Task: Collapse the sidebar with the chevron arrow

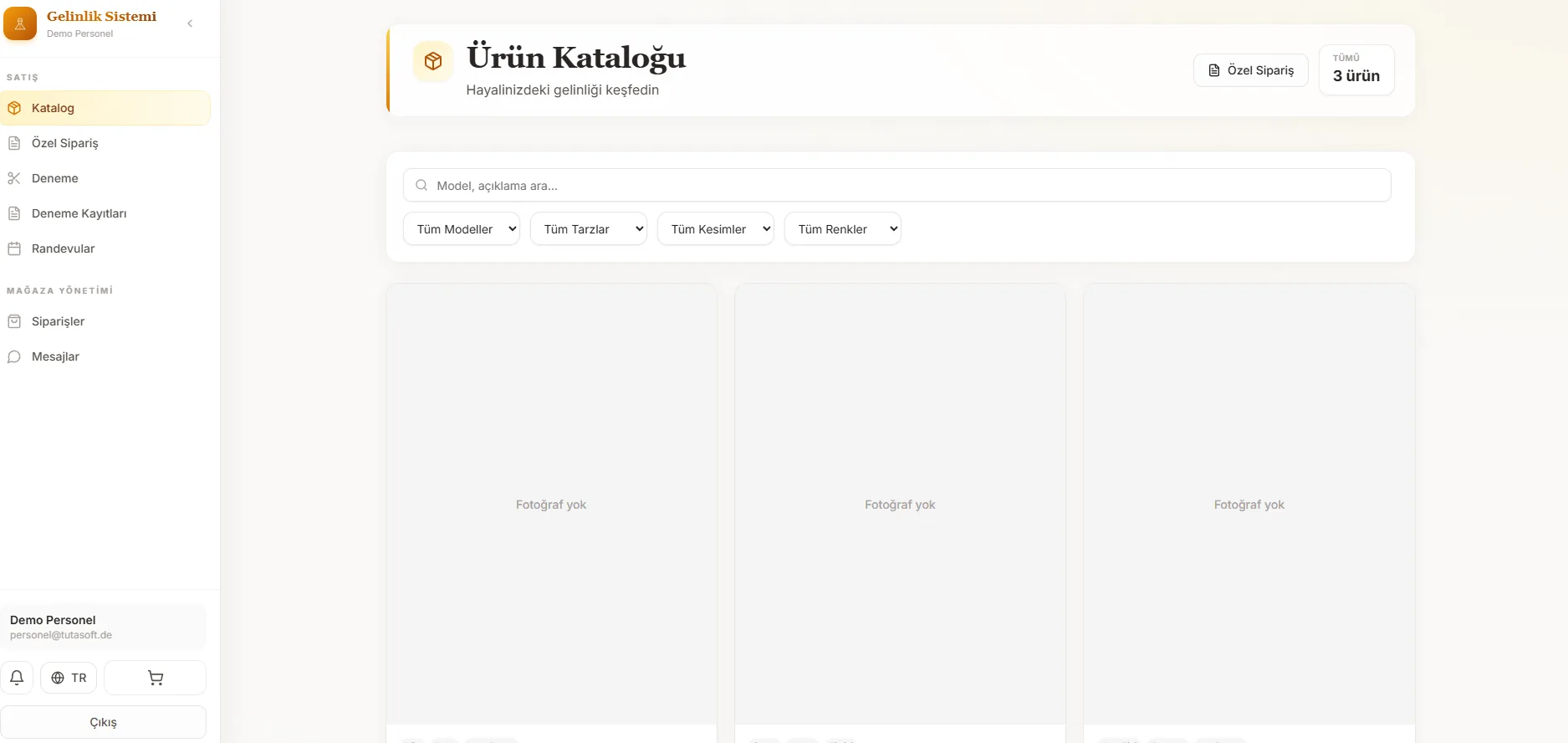Action: pyautogui.click(x=190, y=23)
